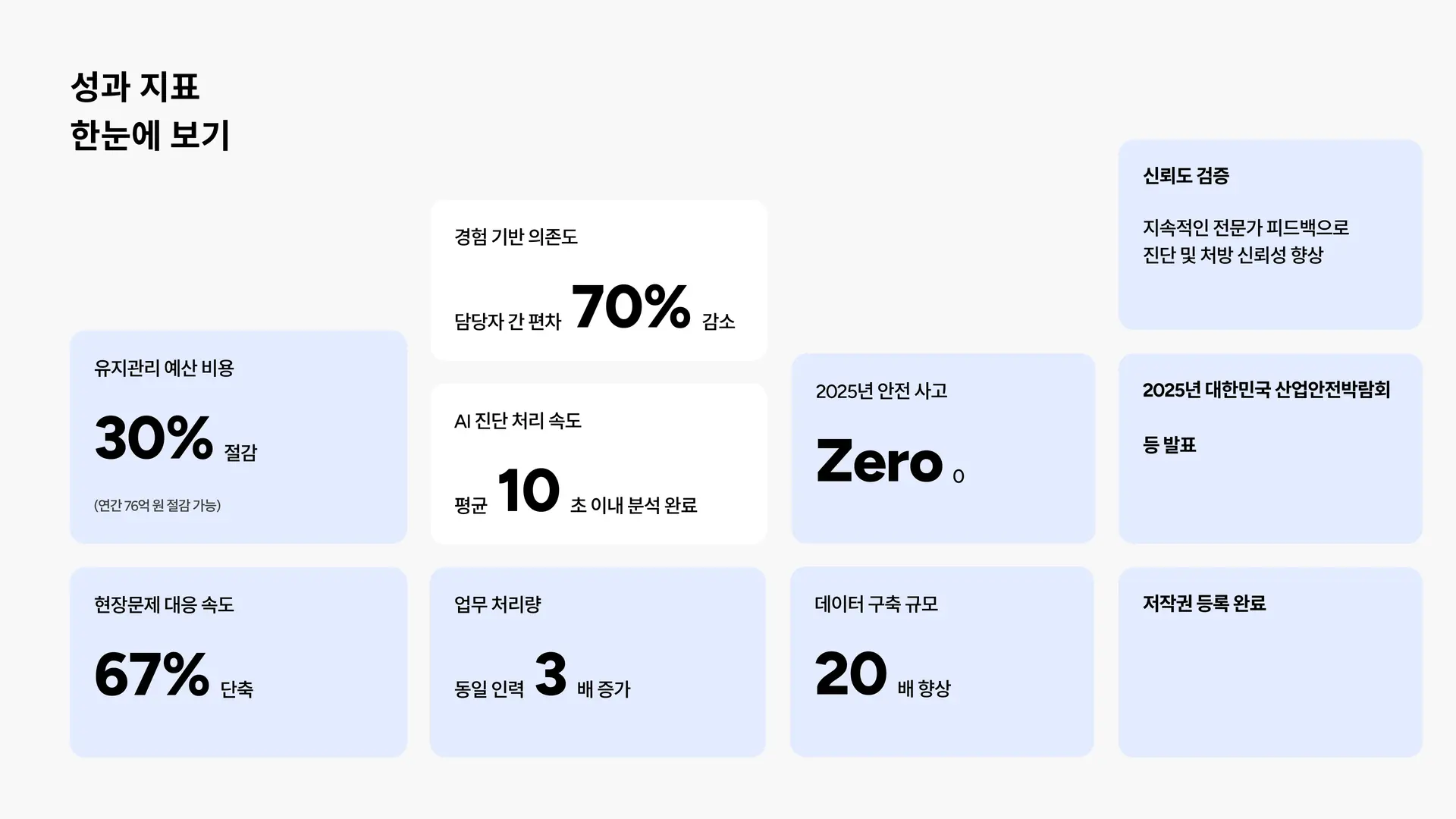Select the '업무 처리량' card heading
This screenshot has width=1456, height=819.
(497, 605)
